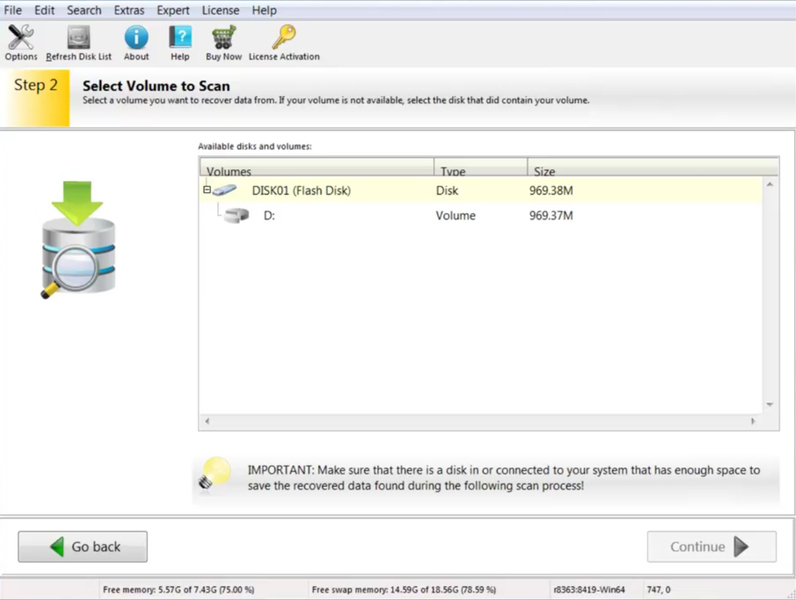The image size is (796, 600).
Task: Click the horizontal scroll right arrow
Action: pos(753,421)
